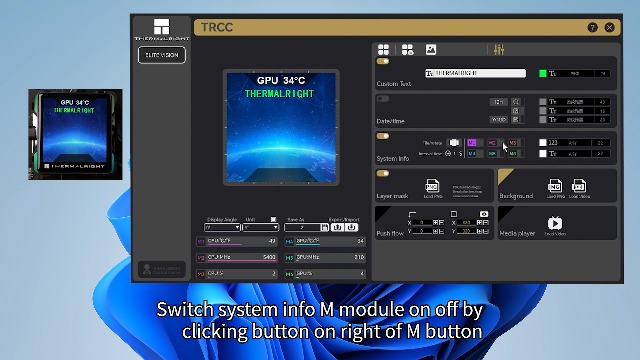Open the green custom text color swatch
This screenshot has width=640, height=360.
point(542,73)
